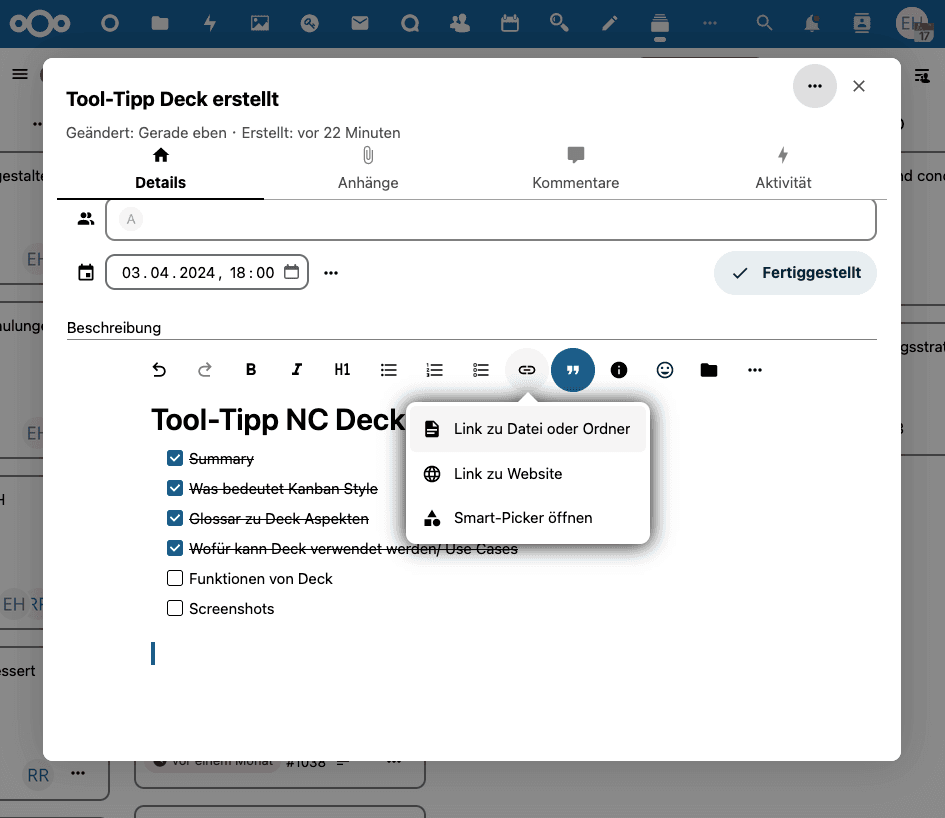945x818 pixels.
Task: Insert a numbered list
Action: pos(434,370)
